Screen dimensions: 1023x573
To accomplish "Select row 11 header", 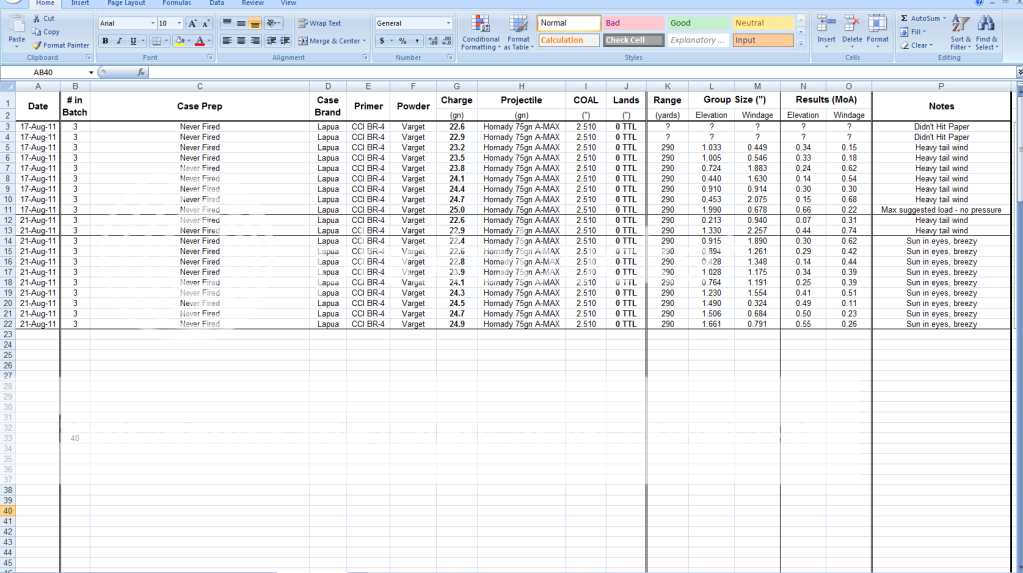I will point(8,210).
